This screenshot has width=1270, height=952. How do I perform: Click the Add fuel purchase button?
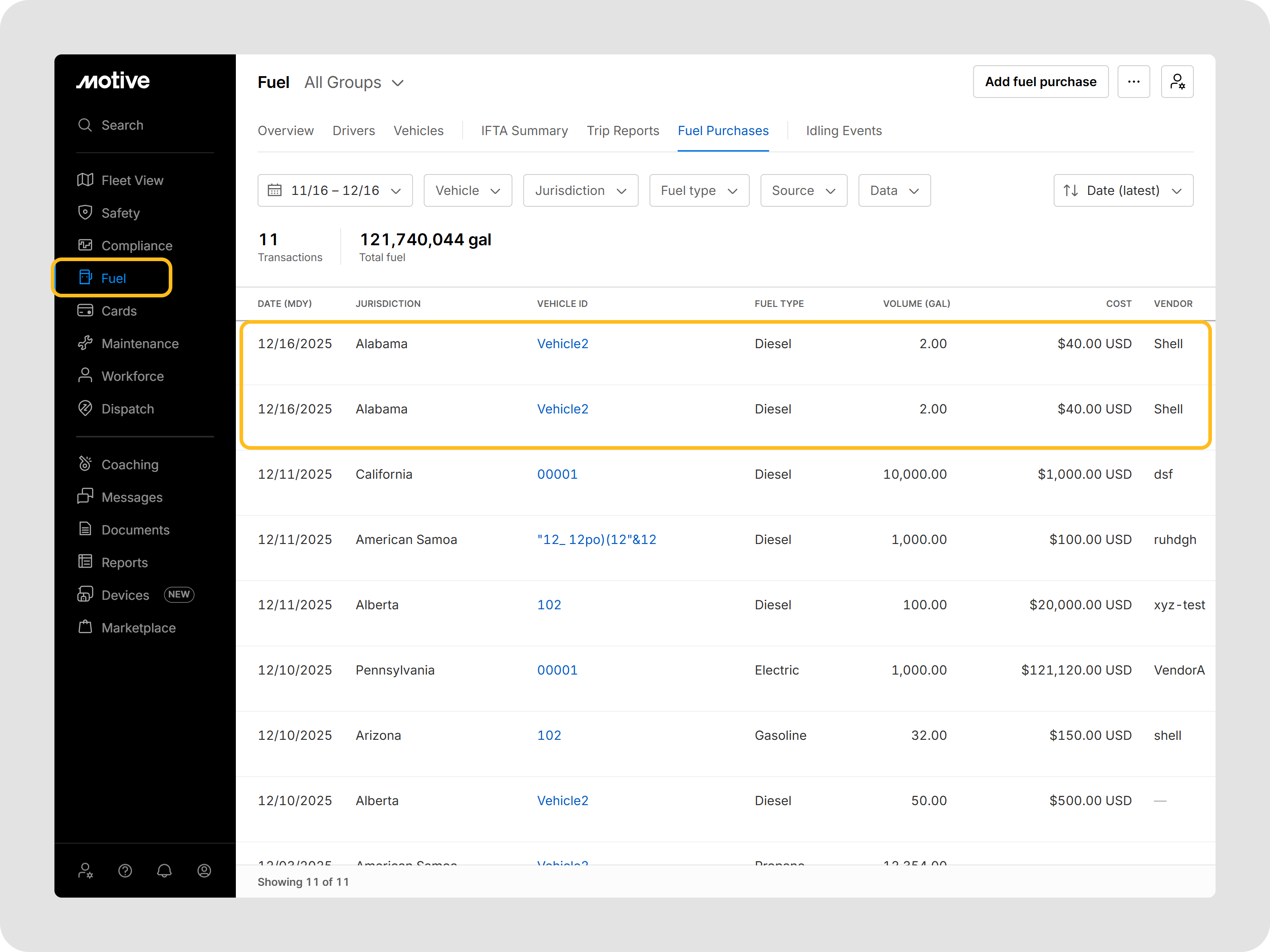[x=1040, y=82]
